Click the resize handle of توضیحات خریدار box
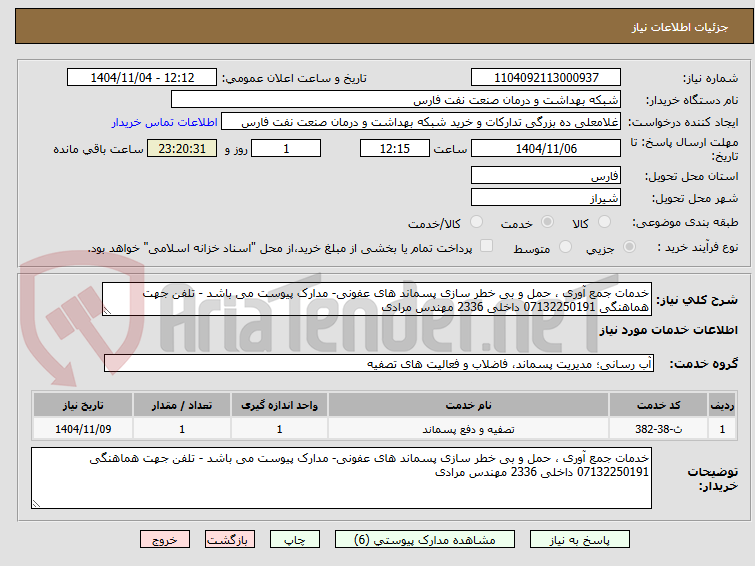The width and height of the screenshot is (755, 566). [36, 503]
